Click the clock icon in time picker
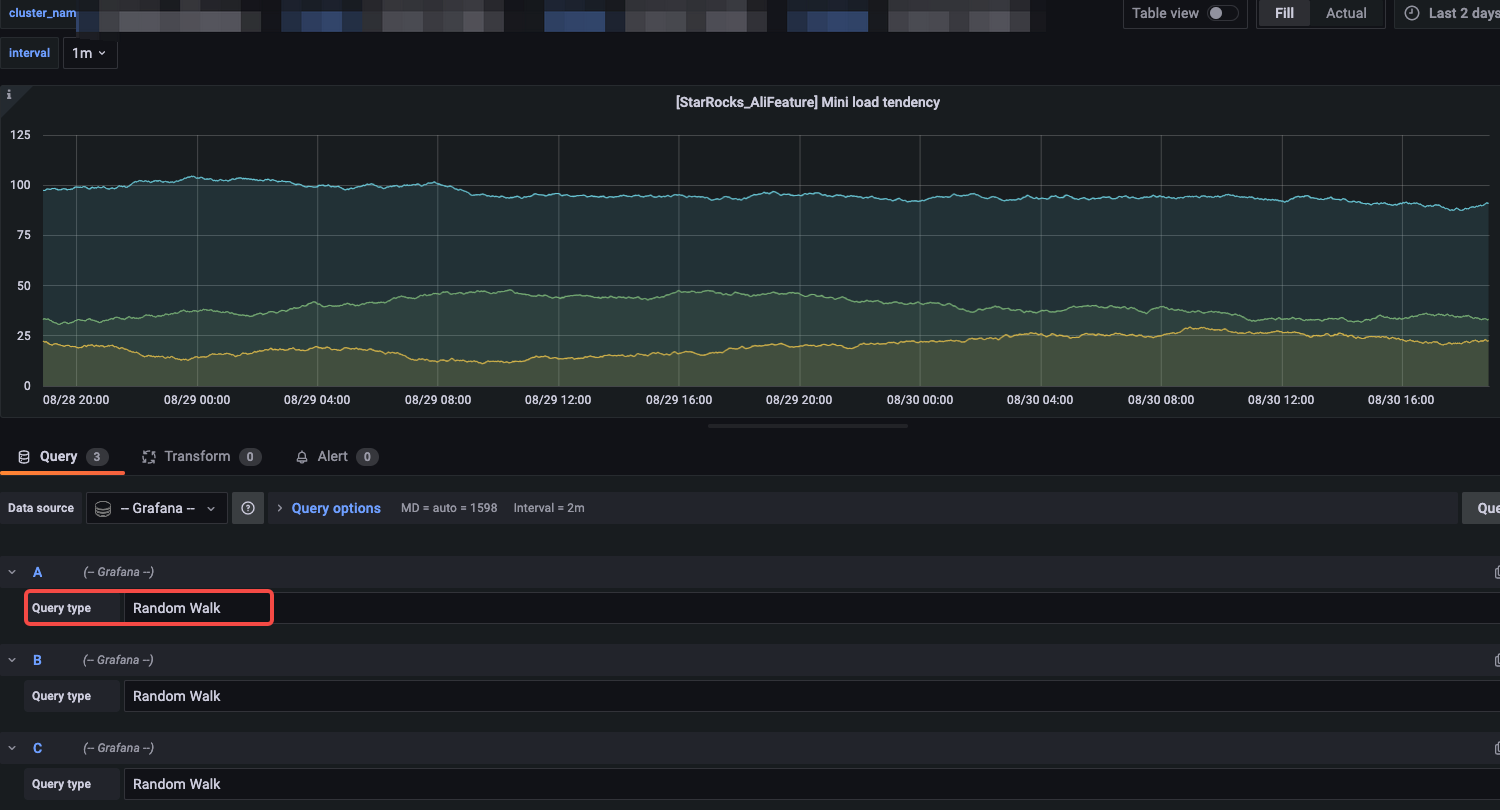The image size is (1500, 810). (1412, 13)
